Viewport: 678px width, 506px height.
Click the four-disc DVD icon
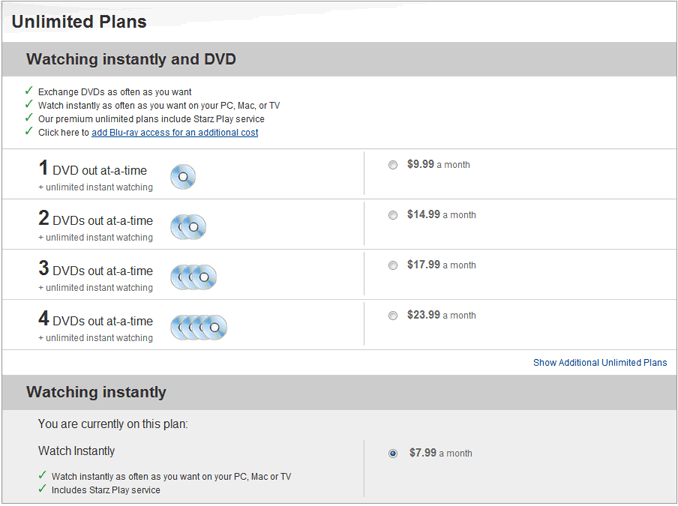coord(198,327)
